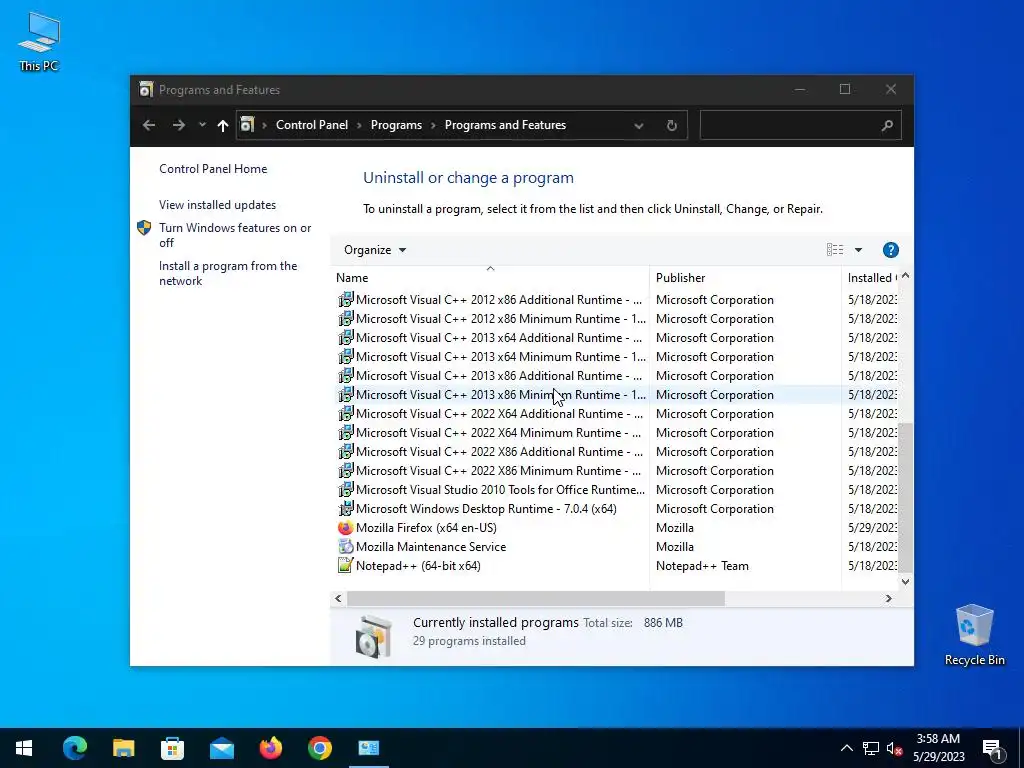Click the horizontal scrollbar left arrow
The height and width of the screenshot is (768, 1024).
(338, 598)
